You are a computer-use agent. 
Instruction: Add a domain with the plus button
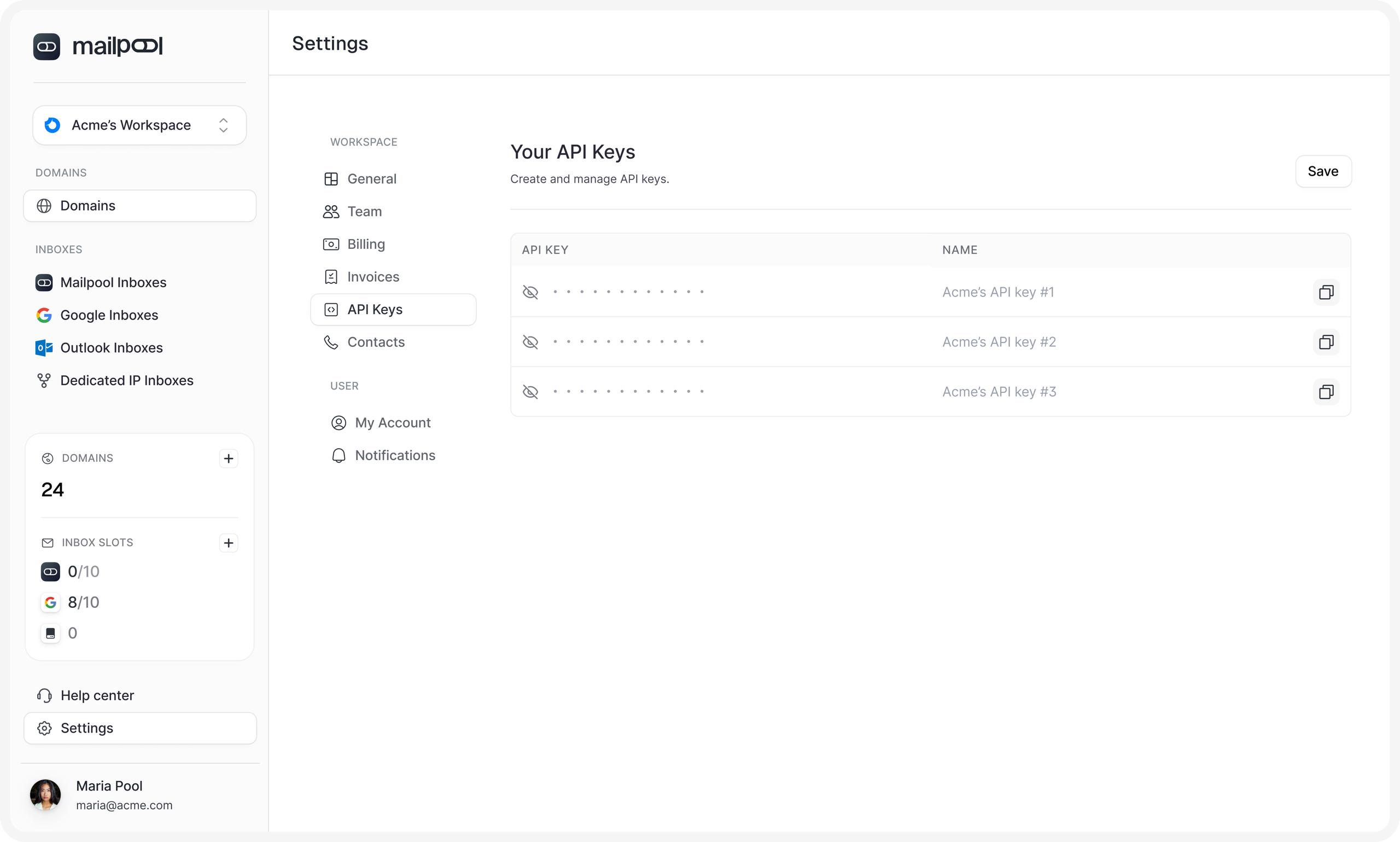click(x=229, y=458)
